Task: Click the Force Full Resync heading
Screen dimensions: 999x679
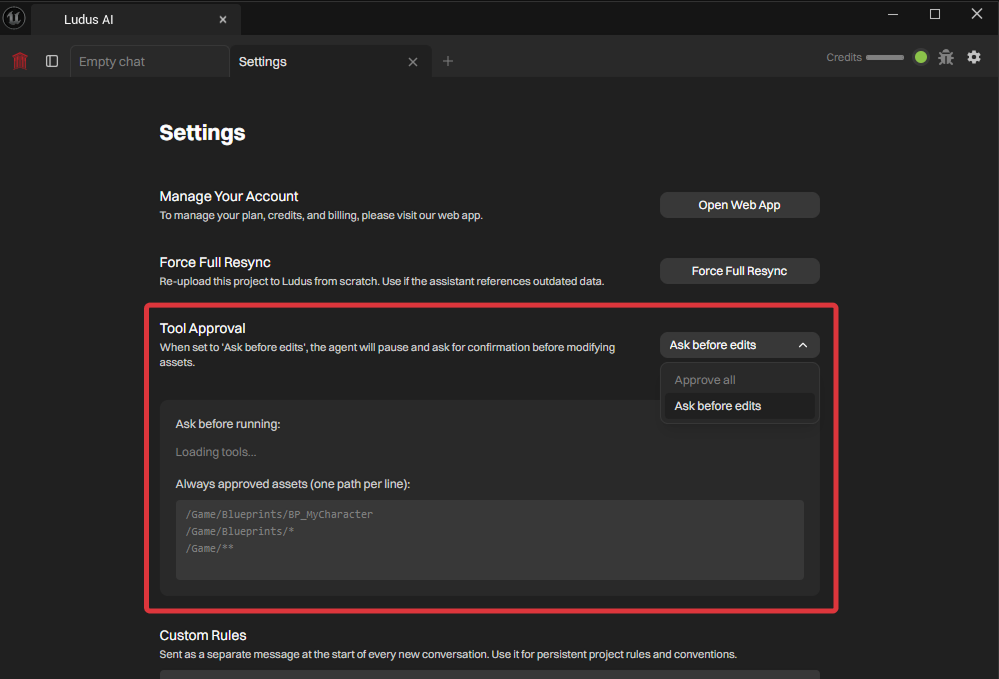Action: pos(215,262)
